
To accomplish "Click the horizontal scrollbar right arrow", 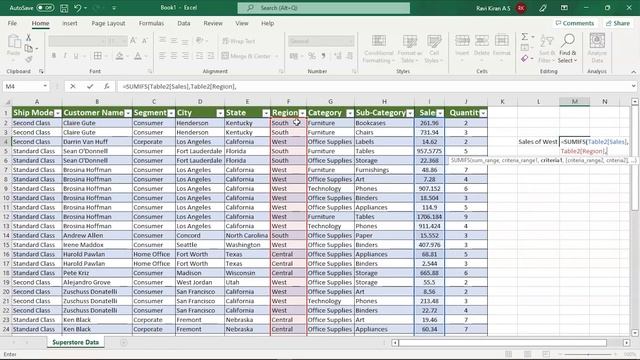I will tap(626, 343).
